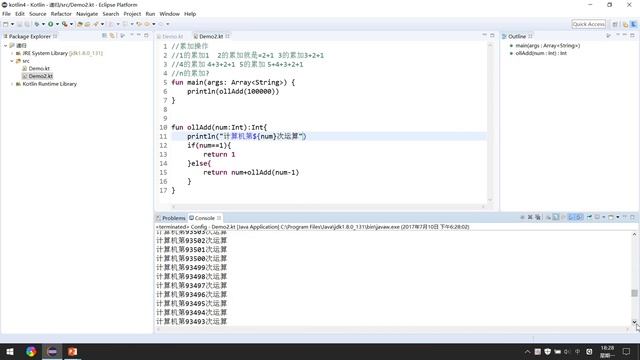This screenshot has height=360, width=640.
Task: Open PowerPoint from the taskbar
Action: [72, 351]
